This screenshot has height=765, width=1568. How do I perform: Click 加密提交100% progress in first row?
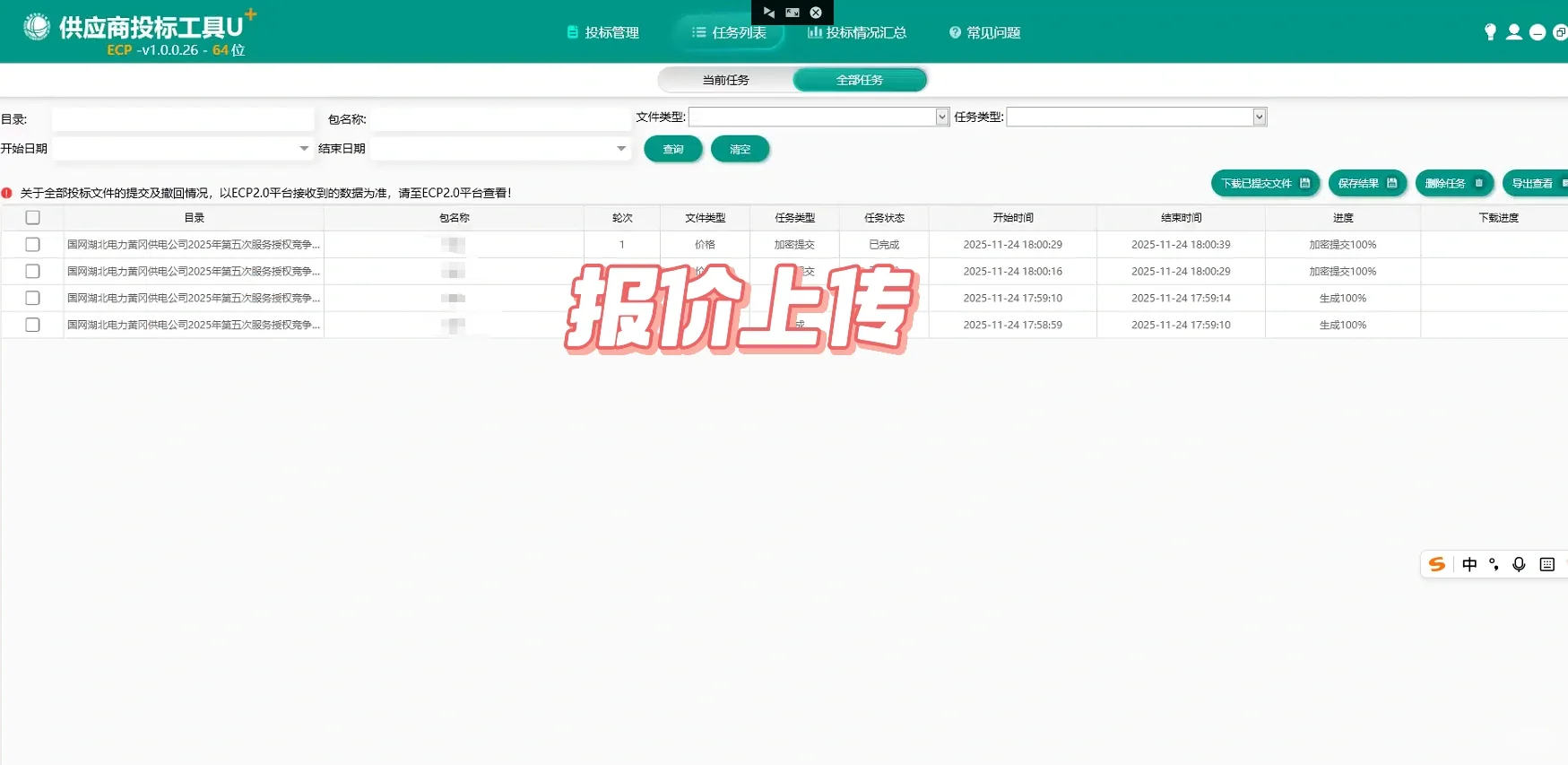click(x=1343, y=245)
